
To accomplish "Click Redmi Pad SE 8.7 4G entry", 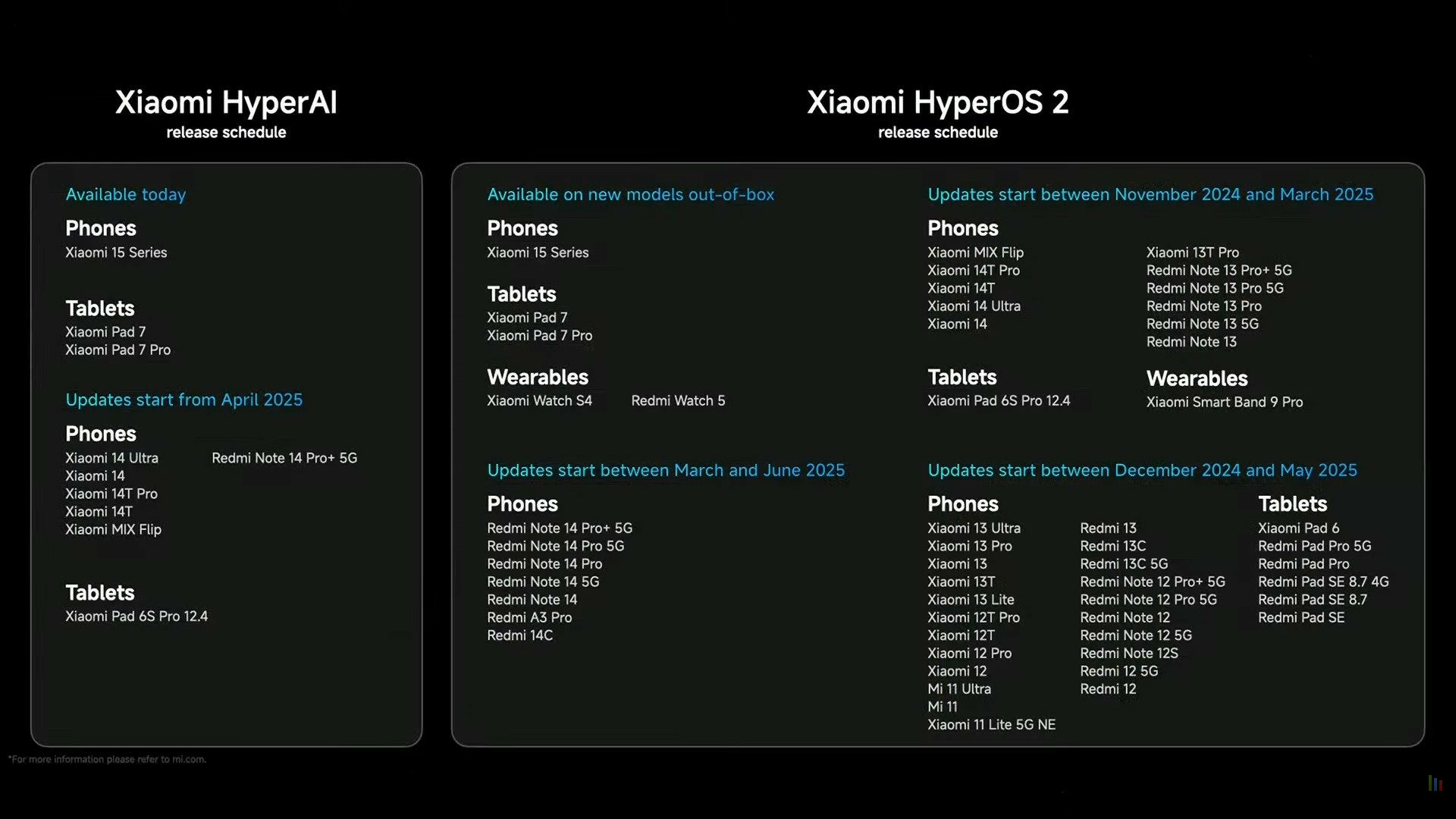I will pos(1323,582).
